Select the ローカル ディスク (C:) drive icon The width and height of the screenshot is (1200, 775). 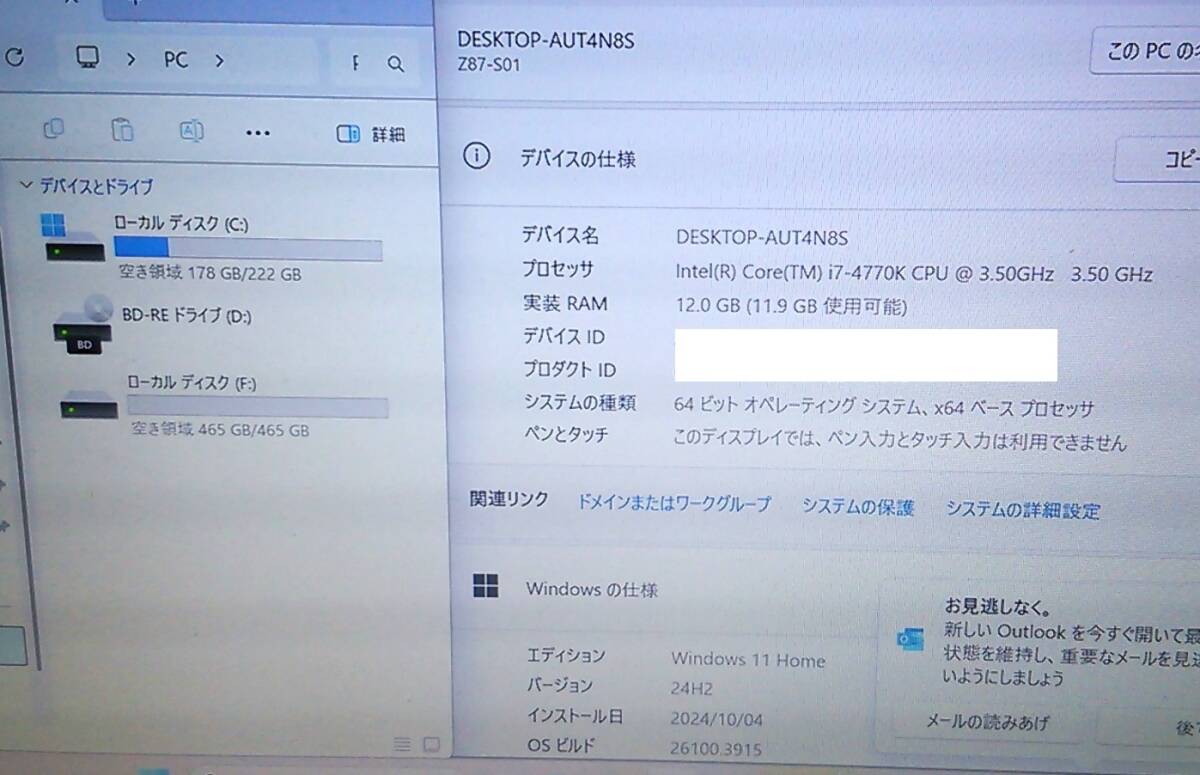(73, 238)
